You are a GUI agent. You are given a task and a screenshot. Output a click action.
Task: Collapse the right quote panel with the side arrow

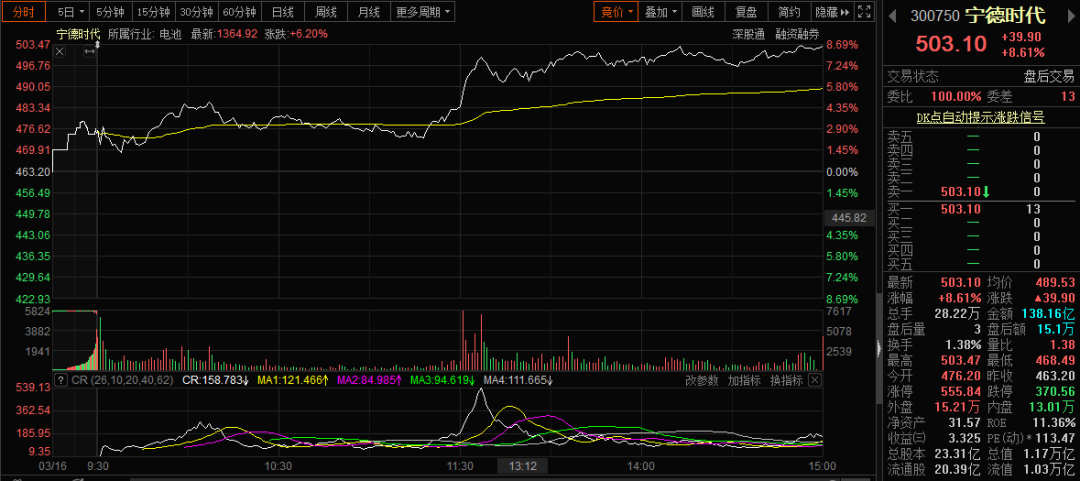coord(879,349)
